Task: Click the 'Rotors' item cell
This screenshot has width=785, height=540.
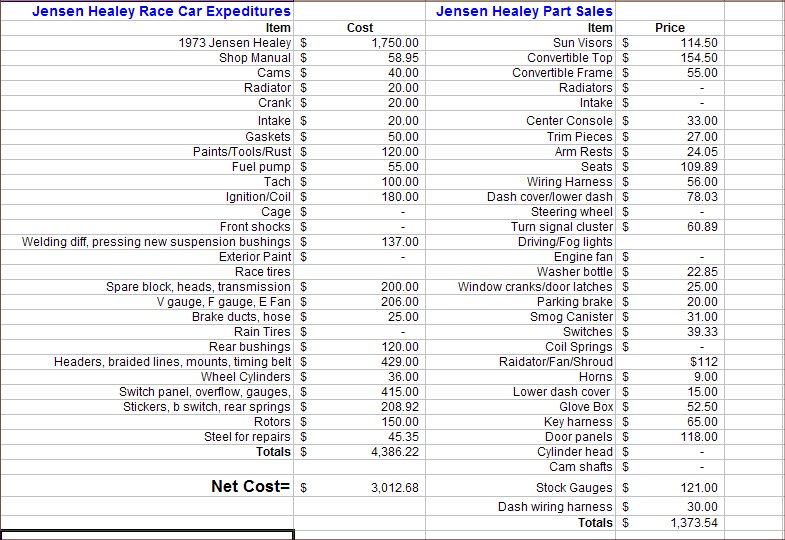Action: click(147, 422)
